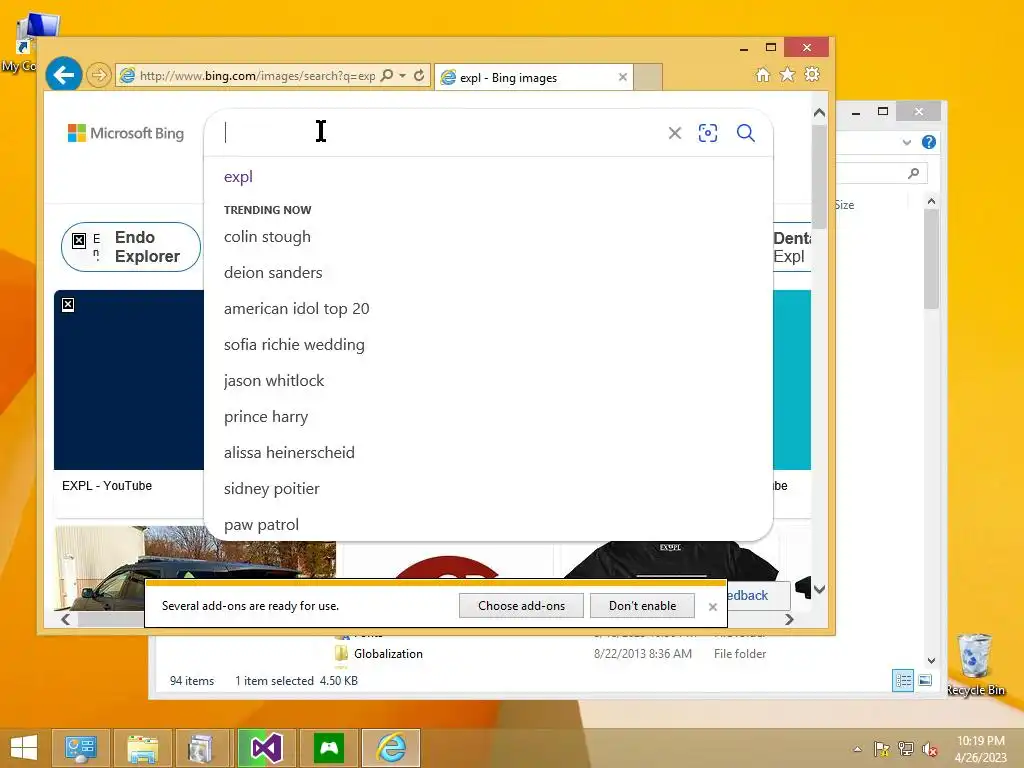This screenshot has width=1024, height=768.
Task: Open the 'EXPL - YouTube' image result
Action: click(x=129, y=380)
